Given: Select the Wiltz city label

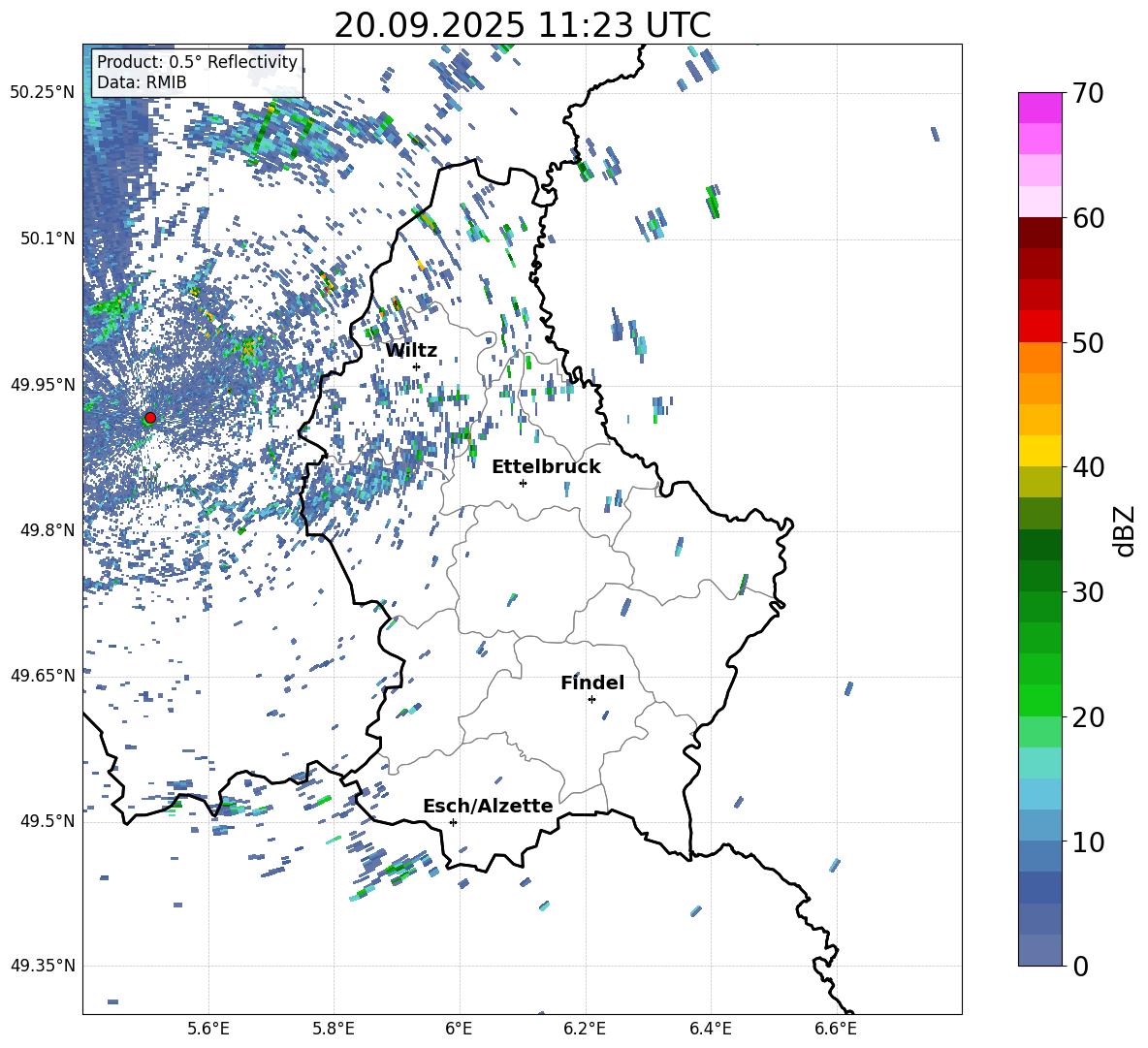Looking at the screenshot, I should pos(411,350).
